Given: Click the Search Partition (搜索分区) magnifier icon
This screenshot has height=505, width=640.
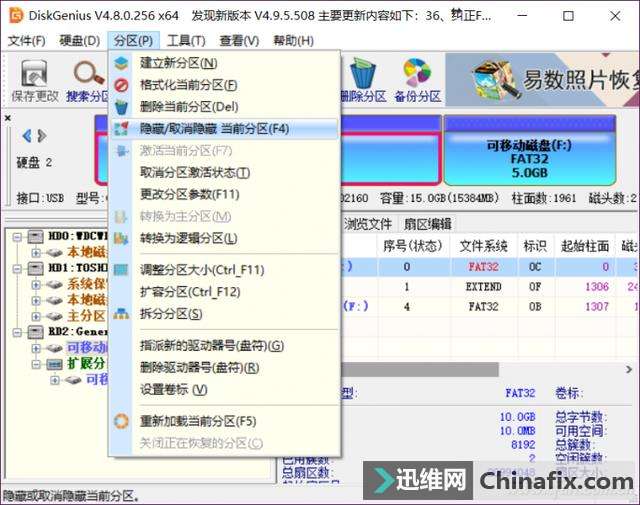Looking at the screenshot, I should 89,73.
